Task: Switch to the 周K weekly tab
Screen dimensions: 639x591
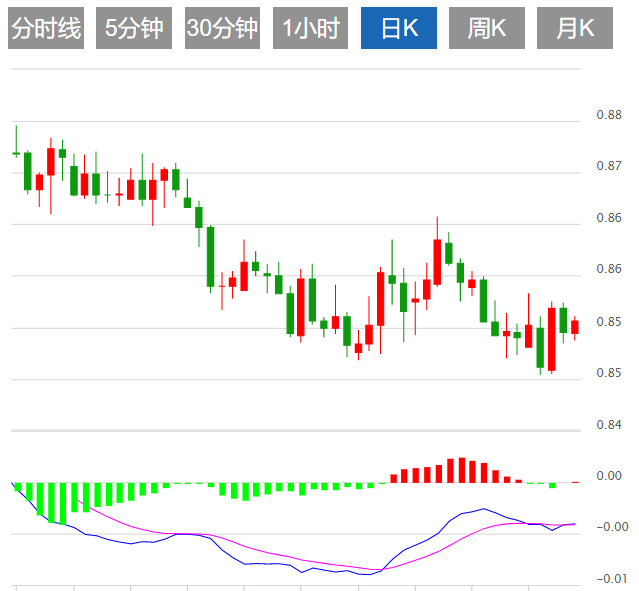Action: pyautogui.click(x=487, y=28)
